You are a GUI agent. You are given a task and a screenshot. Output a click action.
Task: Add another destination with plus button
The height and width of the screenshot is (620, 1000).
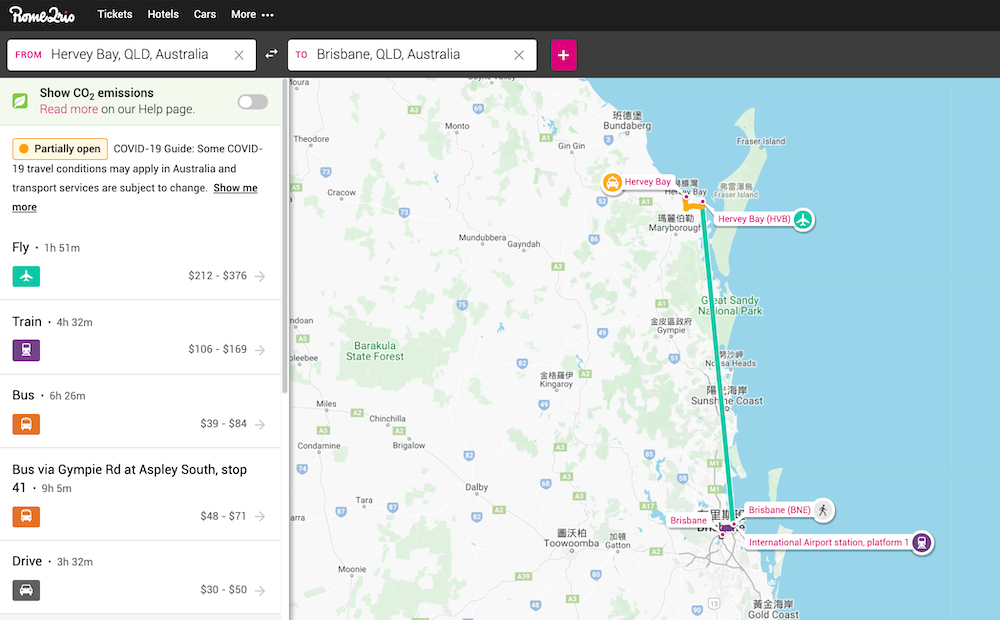click(x=564, y=55)
